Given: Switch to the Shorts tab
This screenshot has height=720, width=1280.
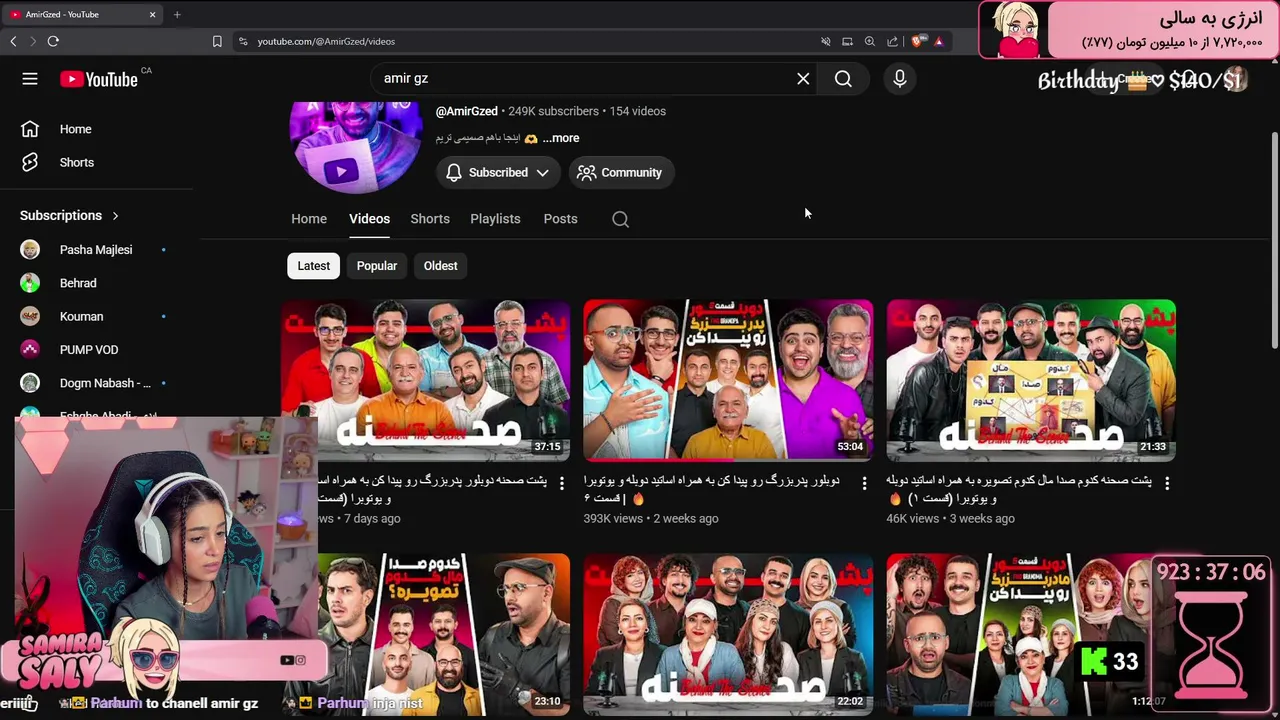Looking at the screenshot, I should click(x=430, y=219).
